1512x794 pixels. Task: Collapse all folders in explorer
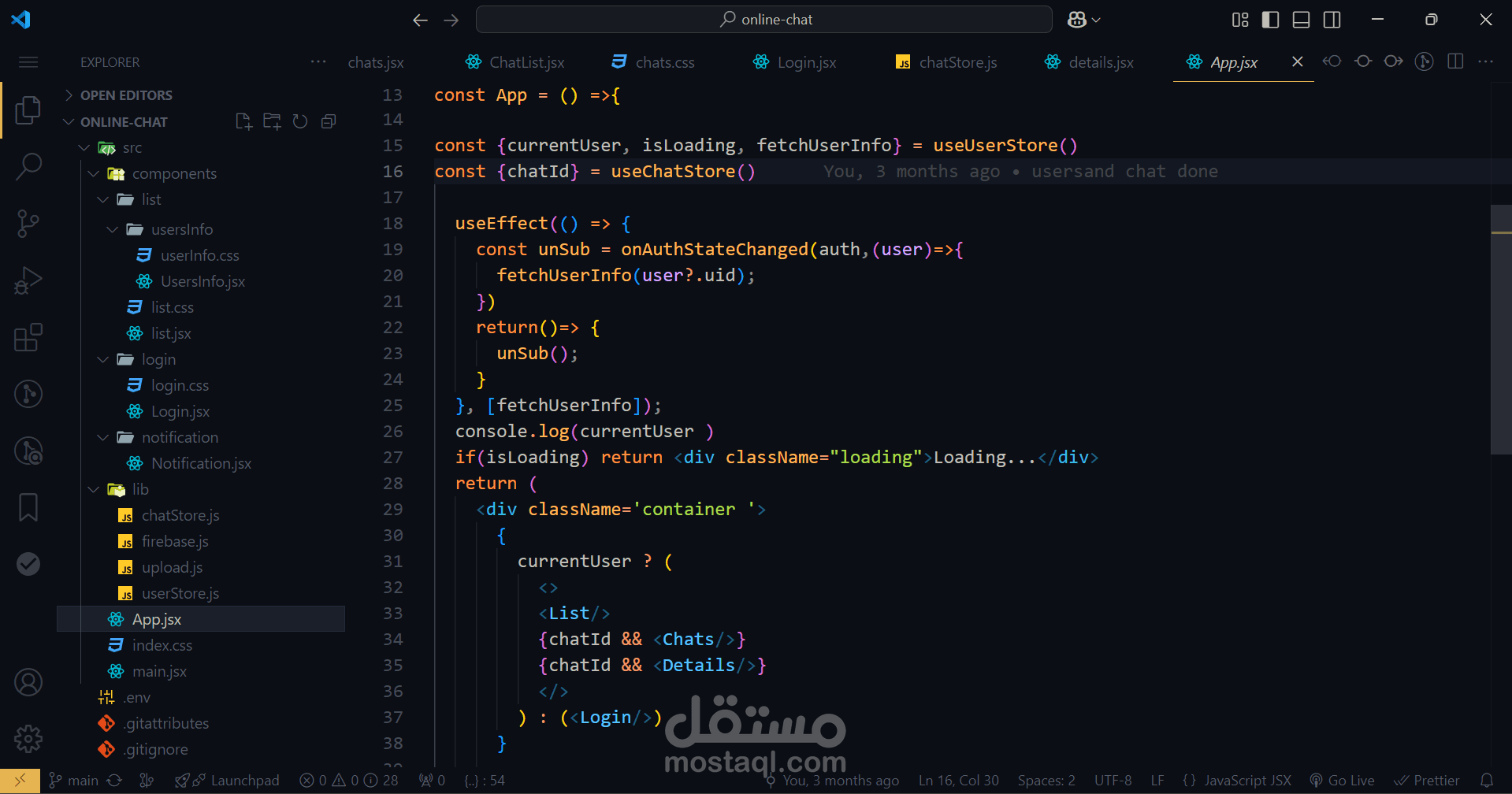(329, 121)
